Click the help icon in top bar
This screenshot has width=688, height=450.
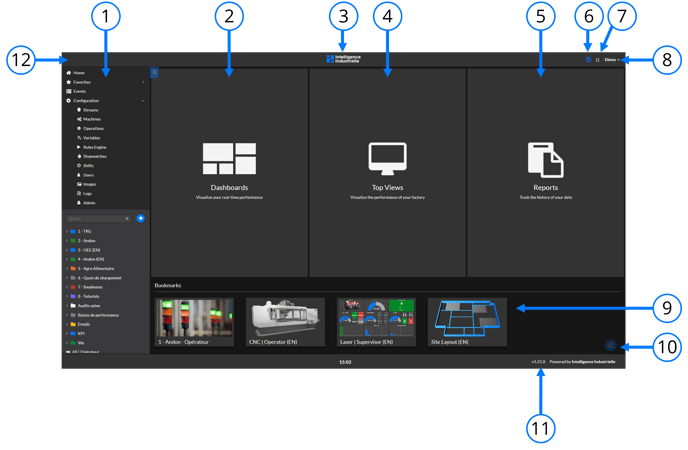point(588,60)
